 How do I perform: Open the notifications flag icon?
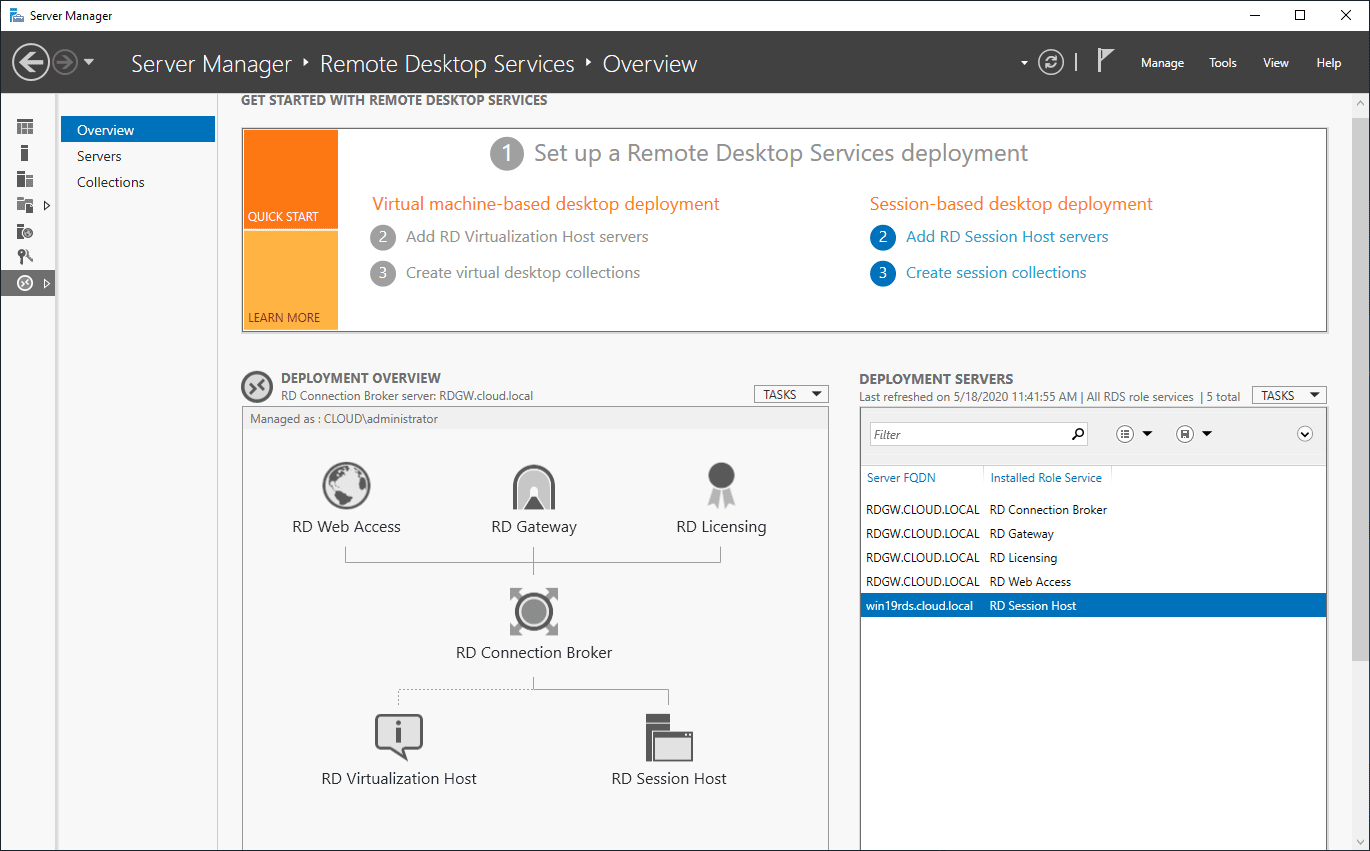coord(1104,60)
